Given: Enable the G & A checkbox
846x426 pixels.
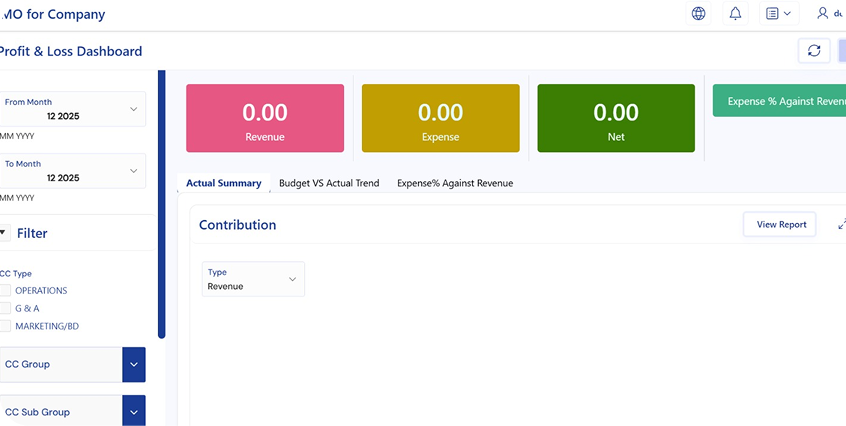Looking at the screenshot, I should click(x=5, y=308).
